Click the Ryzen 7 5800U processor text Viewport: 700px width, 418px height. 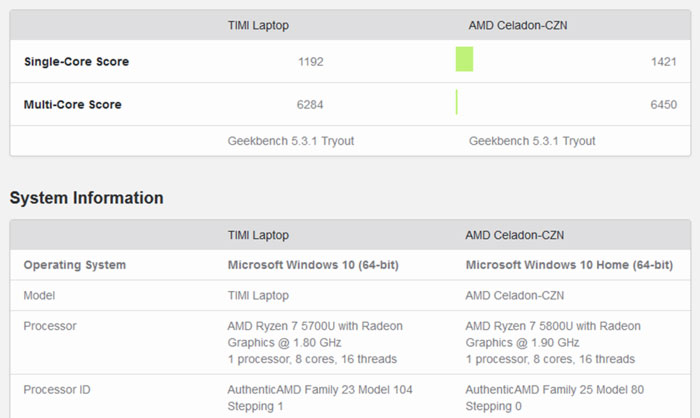pyautogui.click(x=553, y=343)
